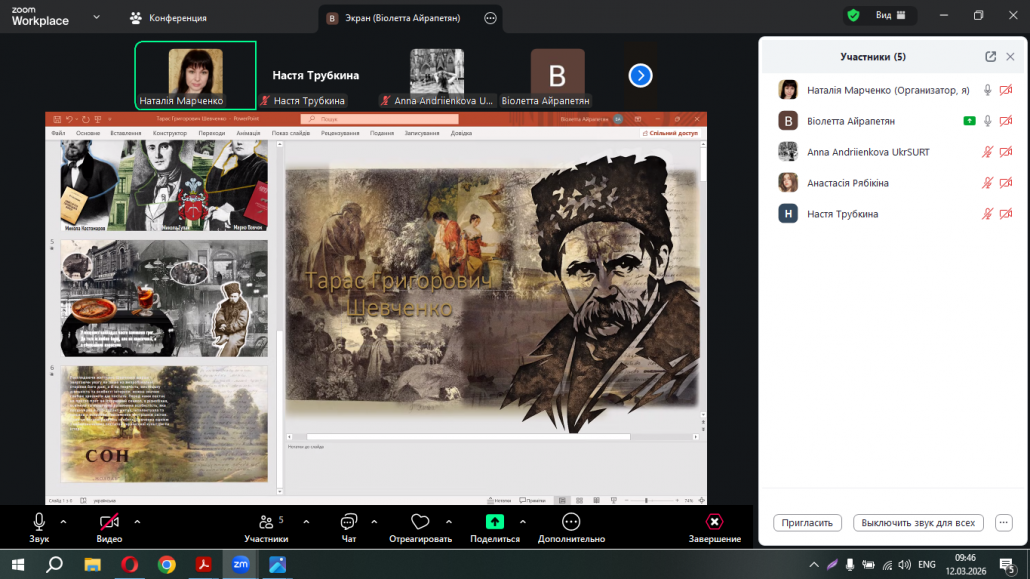This screenshot has height=579, width=1030.
Task: Click the red End meeting icon
Action: tap(714, 522)
